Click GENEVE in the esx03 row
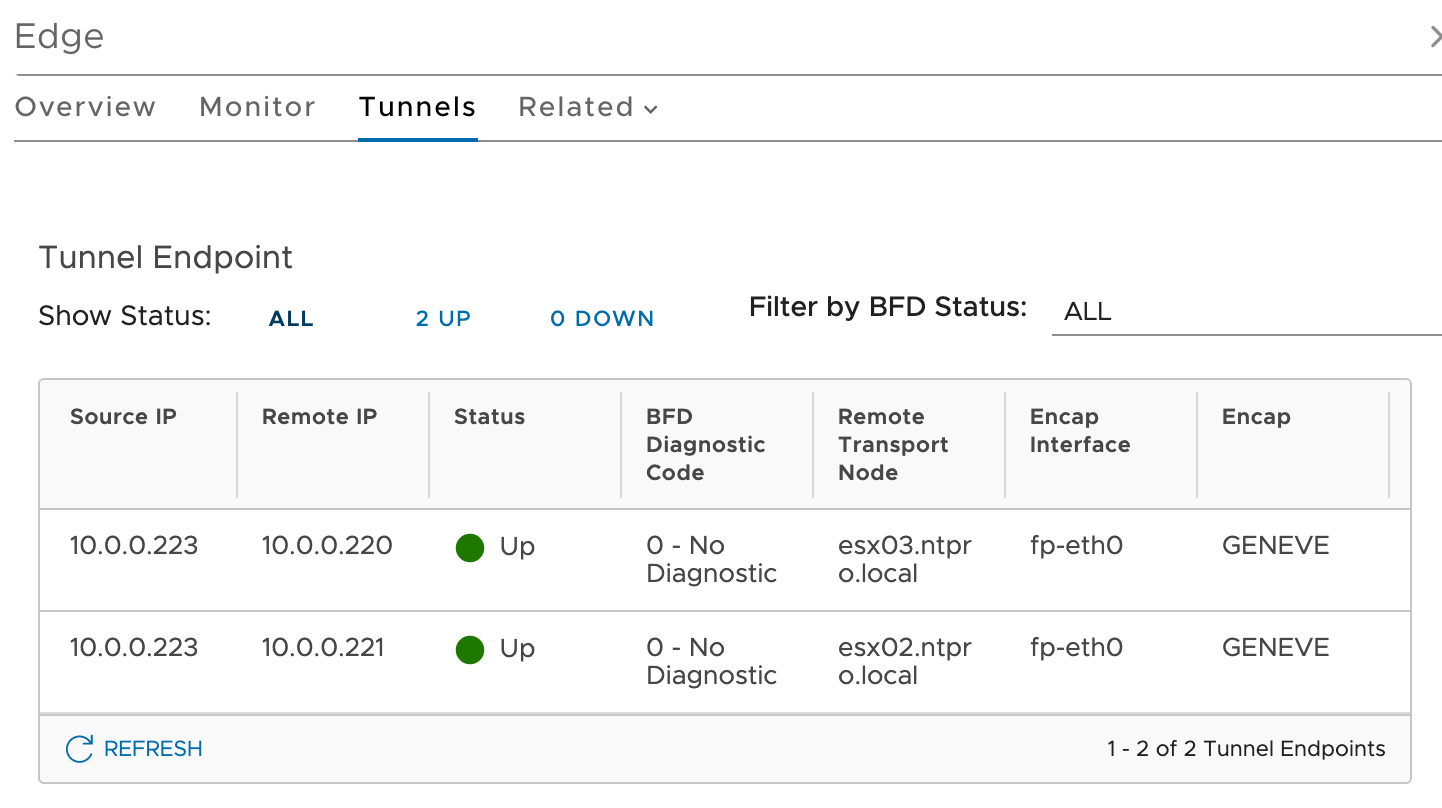The image size is (1442, 808). pyautogui.click(x=1276, y=546)
